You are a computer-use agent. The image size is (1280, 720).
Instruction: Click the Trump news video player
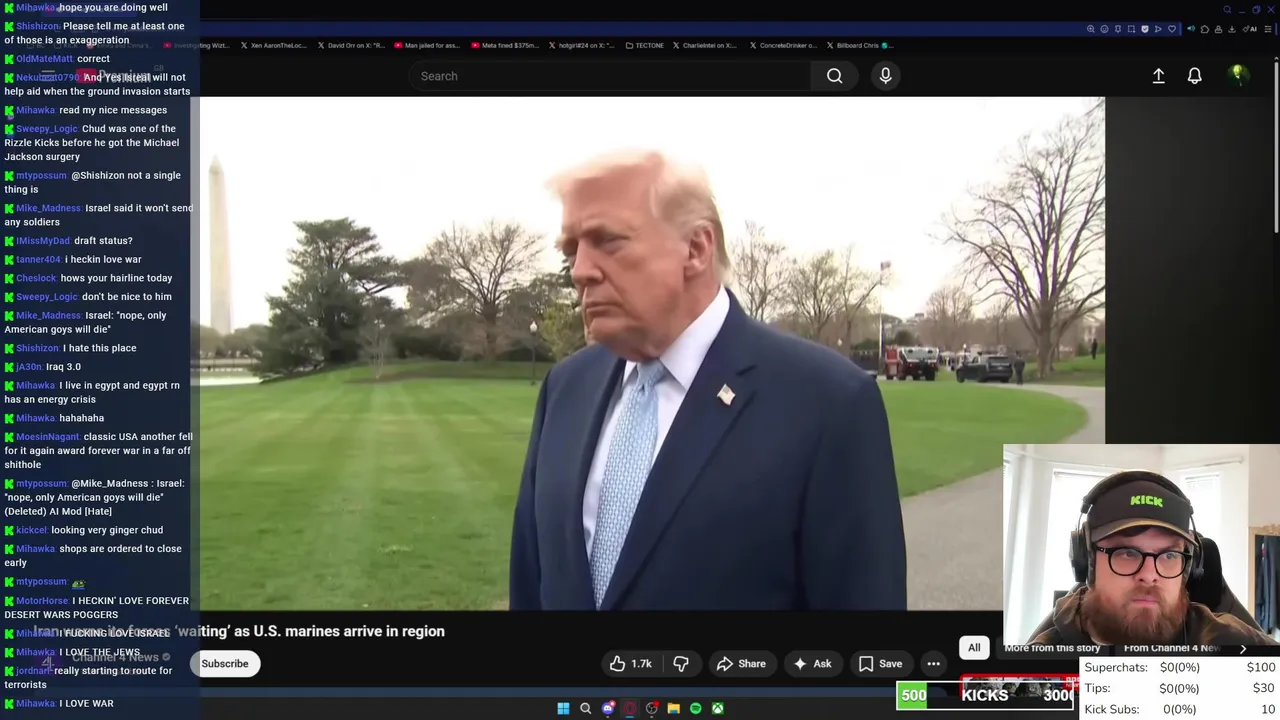coord(652,354)
